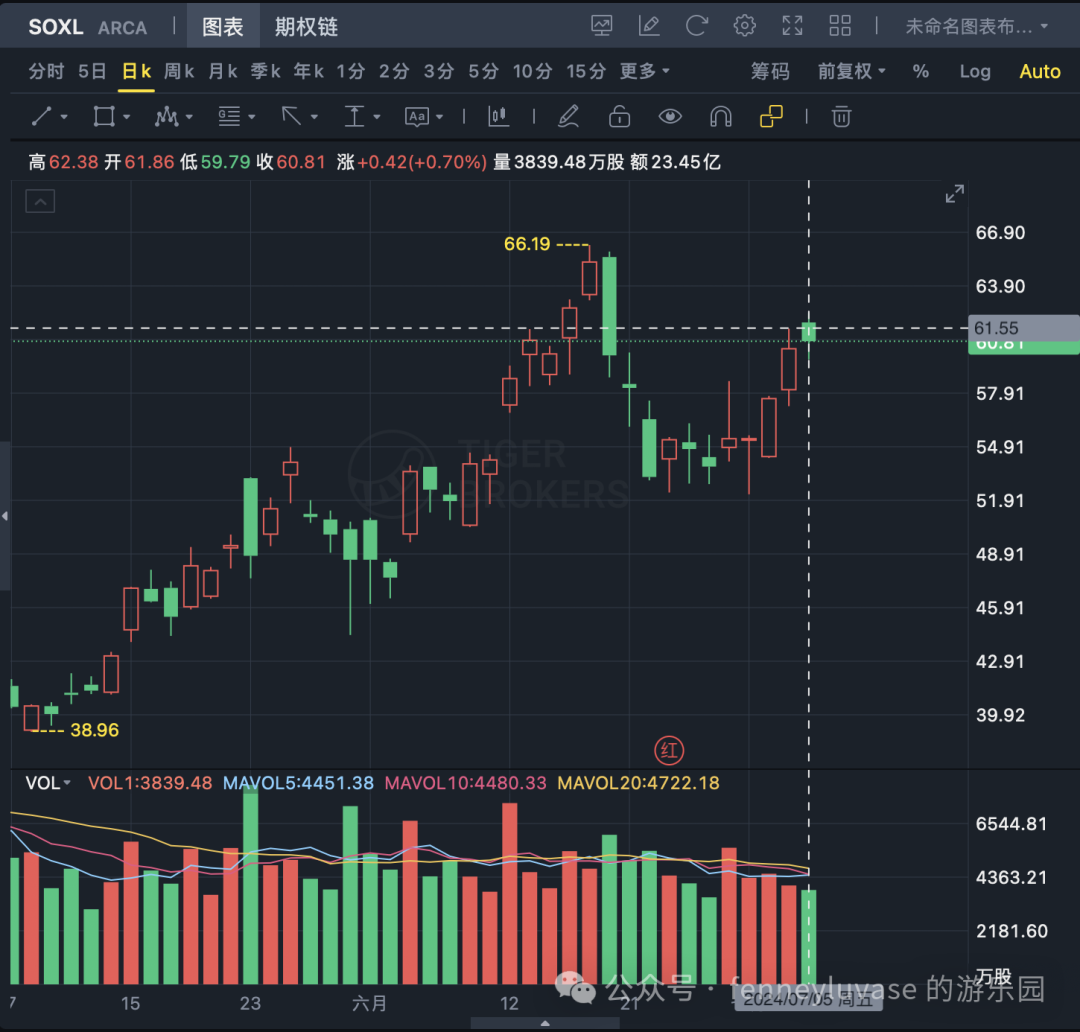
Task: Delete drawings with the trash icon
Action: coord(841,116)
